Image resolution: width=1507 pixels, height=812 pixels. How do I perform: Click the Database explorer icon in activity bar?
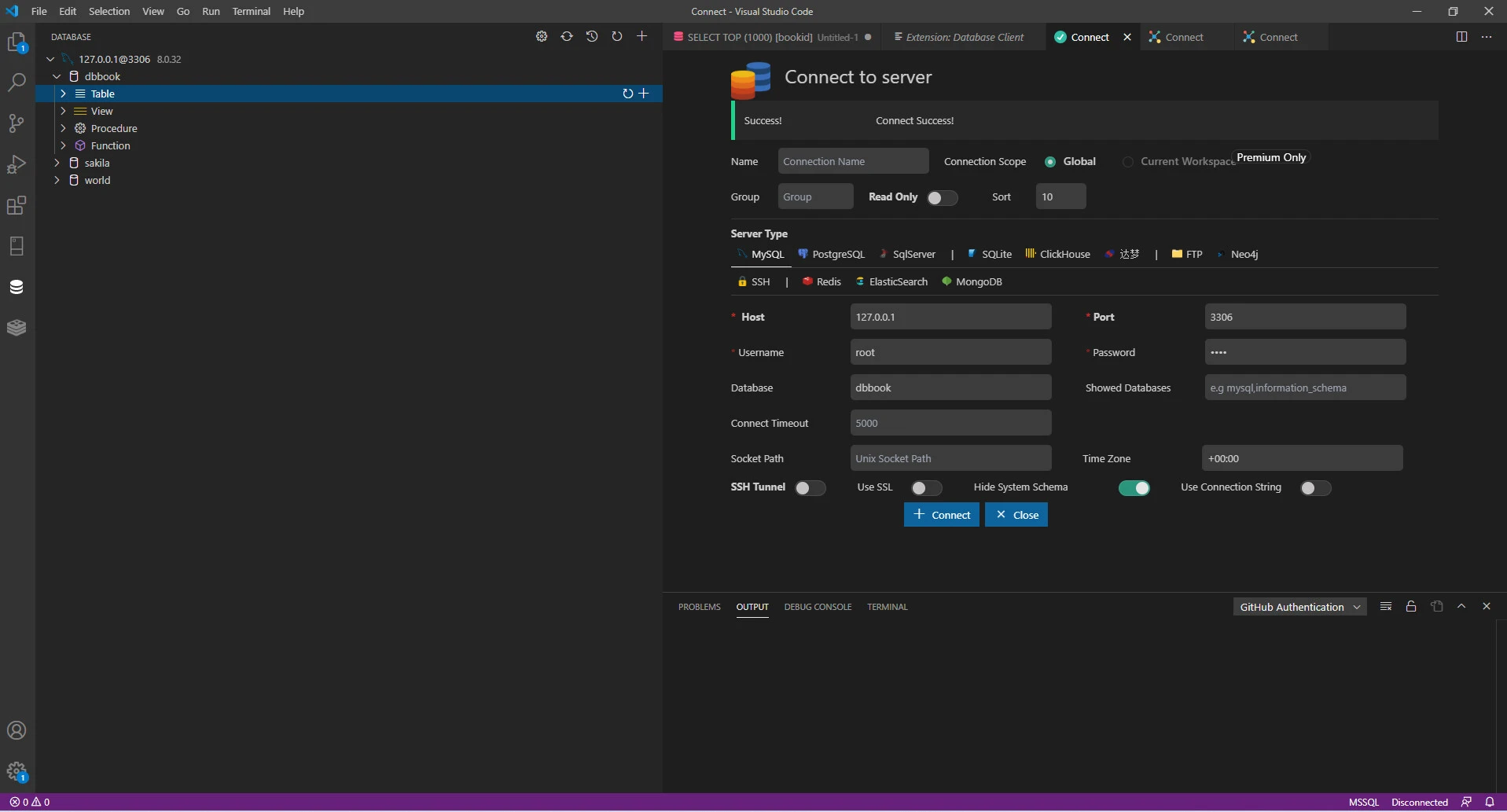pyautogui.click(x=17, y=287)
